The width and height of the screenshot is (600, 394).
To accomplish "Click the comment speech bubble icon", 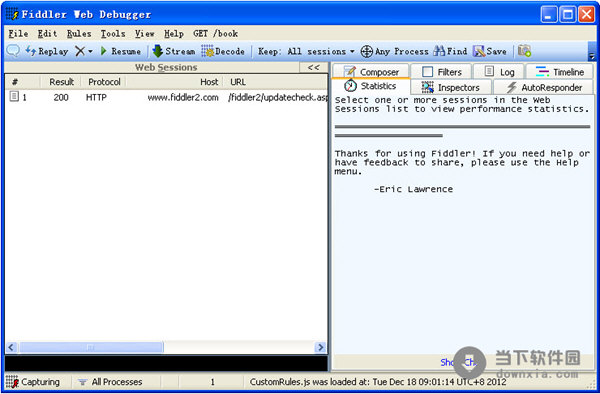I will [13, 51].
